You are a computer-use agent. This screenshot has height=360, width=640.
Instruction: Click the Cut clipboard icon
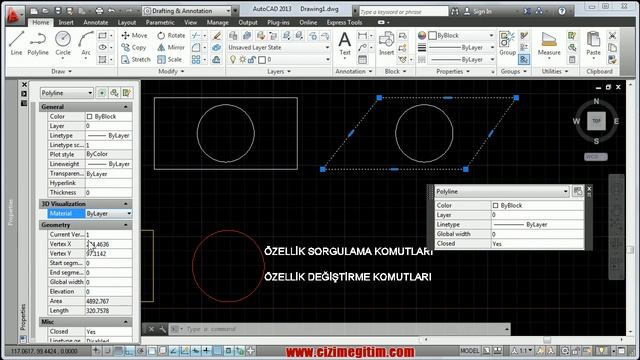point(612,36)
